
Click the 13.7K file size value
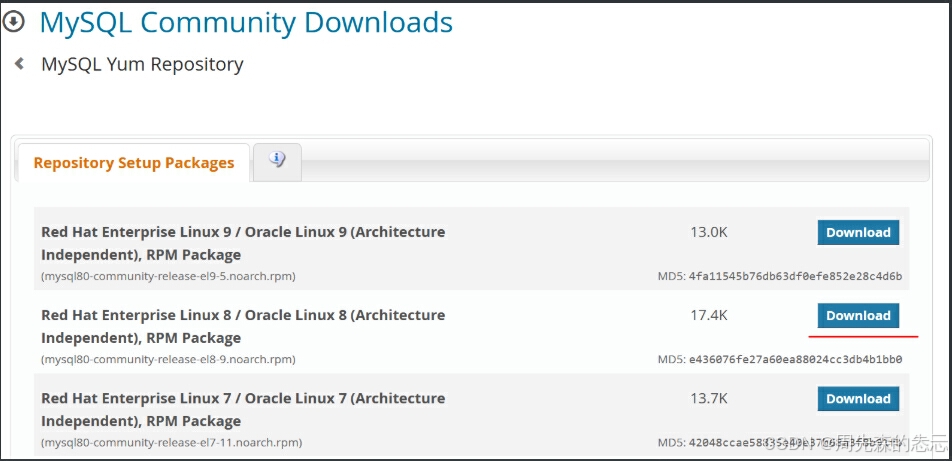[709, 398]
